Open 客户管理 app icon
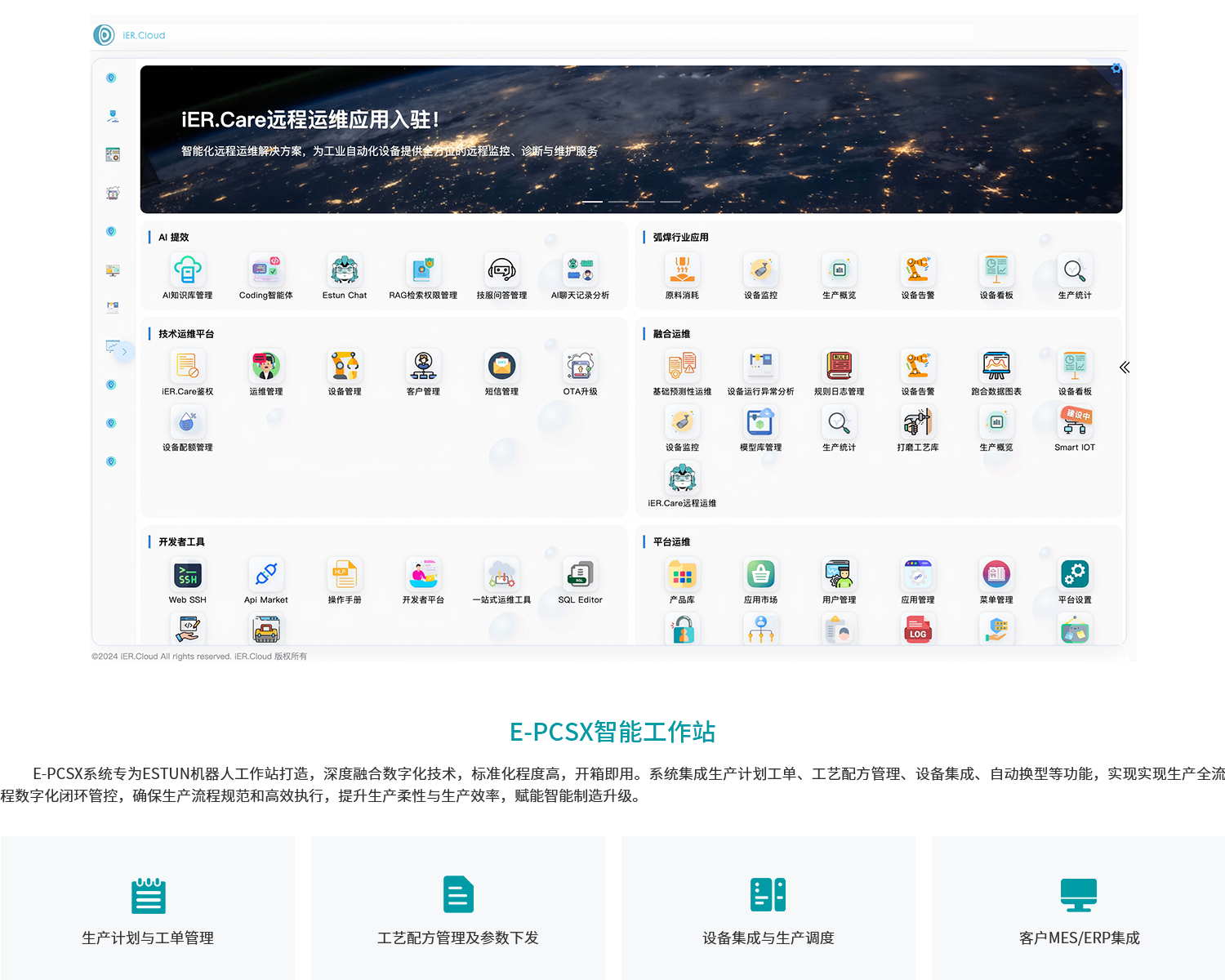This screenshot has height=980, width=1225. click(423, 366)
